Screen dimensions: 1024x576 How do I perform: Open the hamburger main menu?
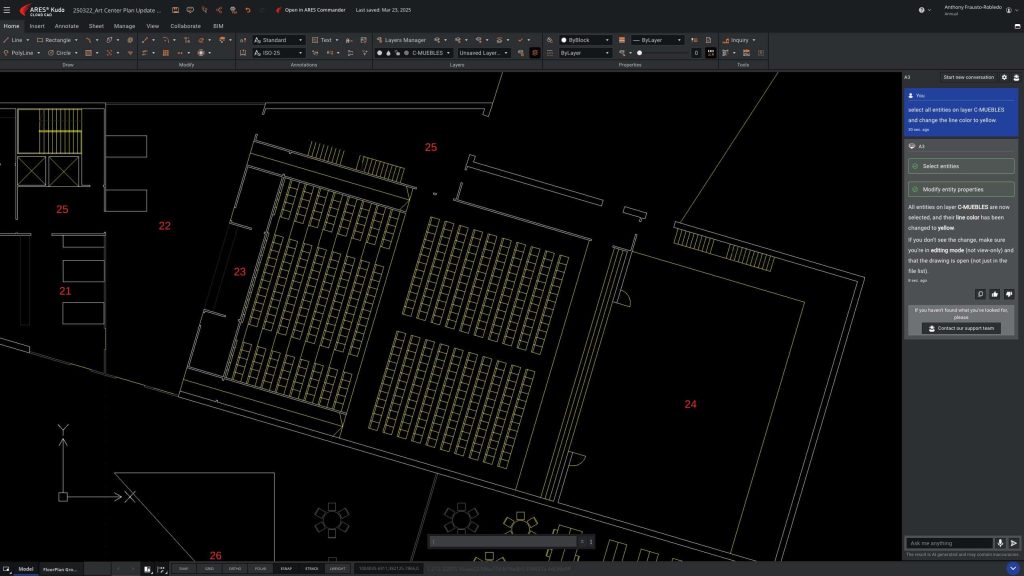[7, 10]
